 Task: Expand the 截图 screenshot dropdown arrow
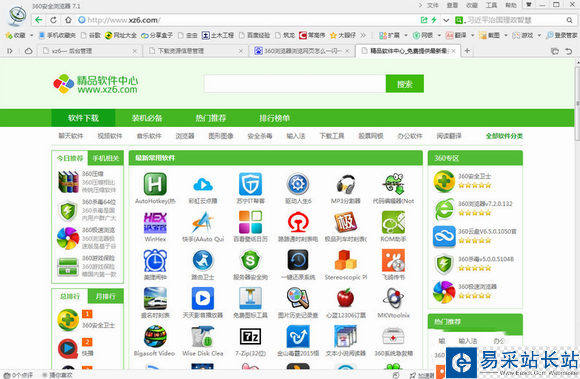(x=506, y=35)
